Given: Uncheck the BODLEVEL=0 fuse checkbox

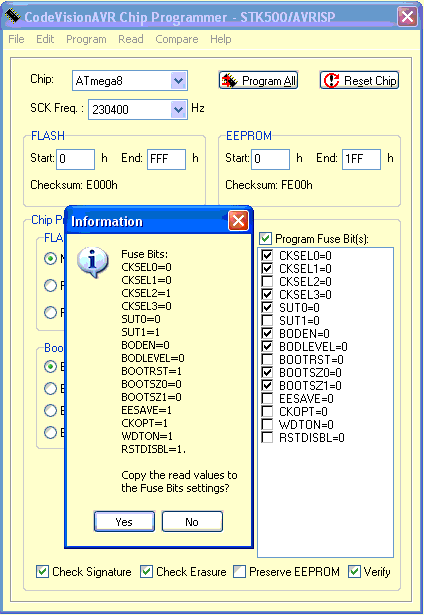Looking at the screenshot, I should pos(267,346).
